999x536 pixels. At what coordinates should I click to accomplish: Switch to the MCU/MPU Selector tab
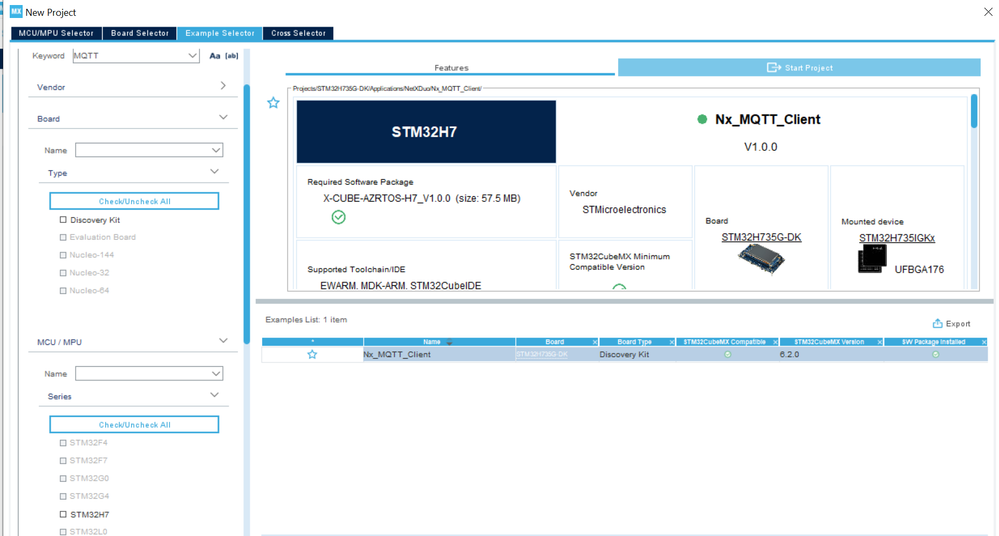pos(56,33)
